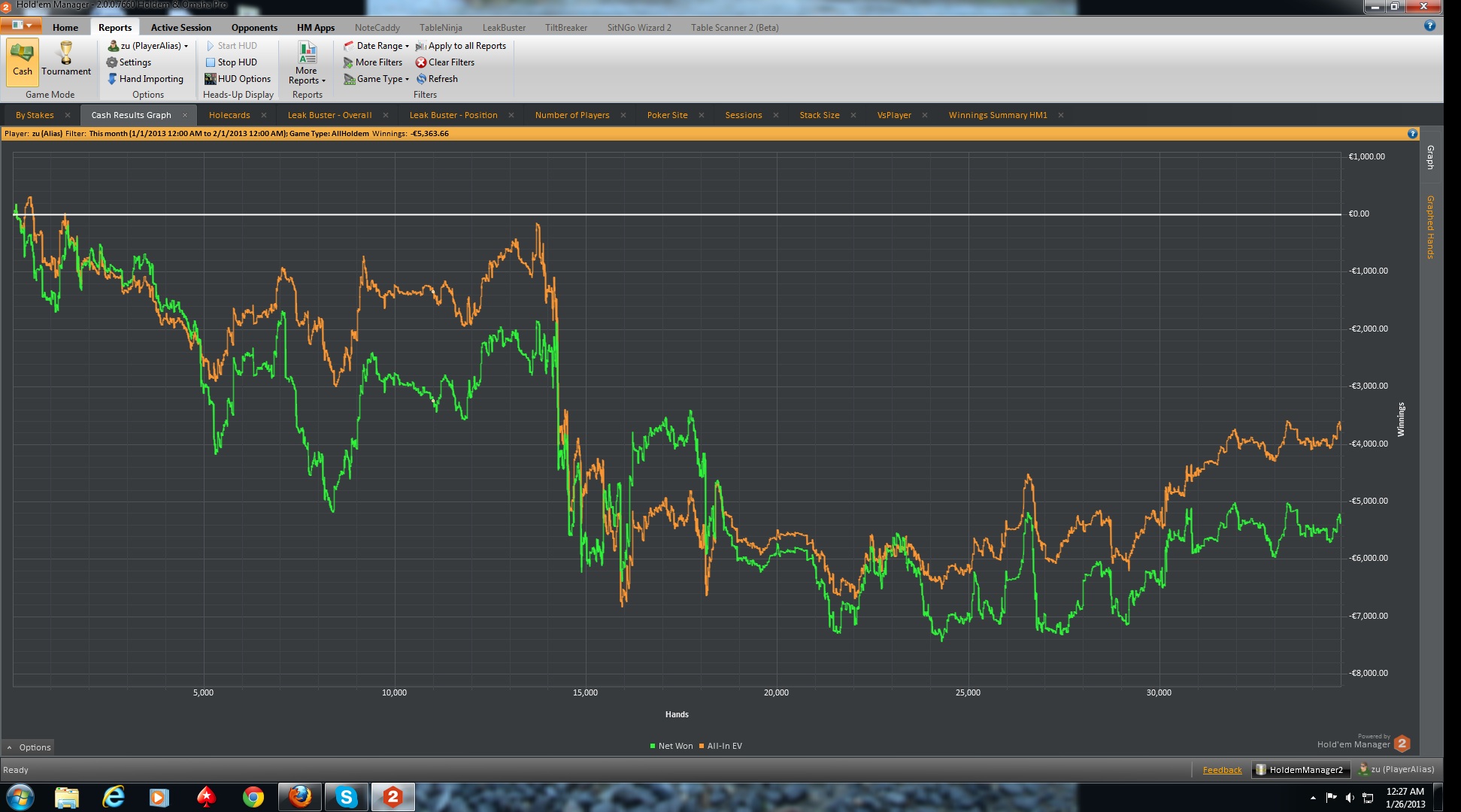Screen dimensions: 1461x812
Task: Expand the More Reports dropdown
Action: pos(307,75)
